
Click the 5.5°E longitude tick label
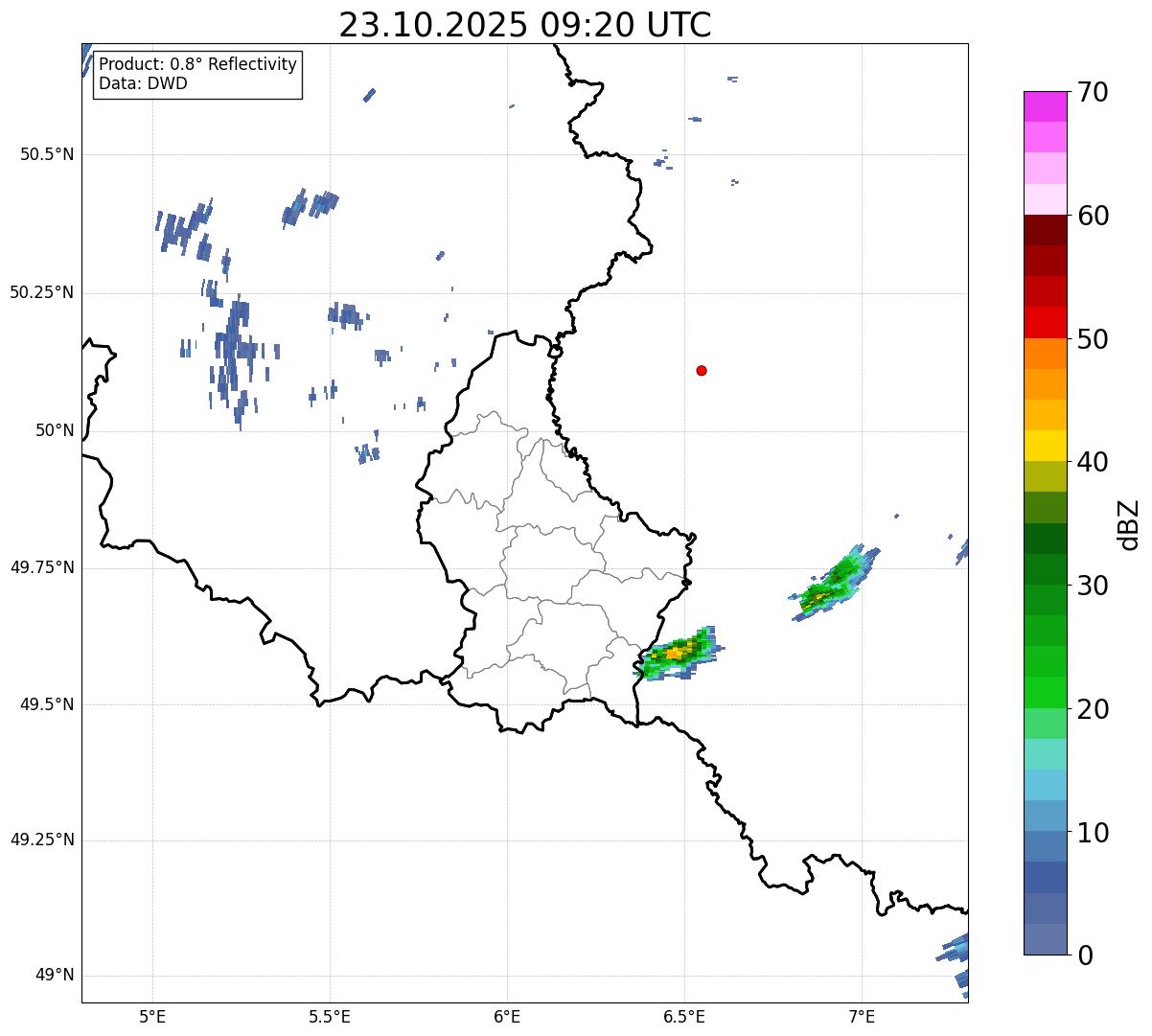[x=330, y=1016]
